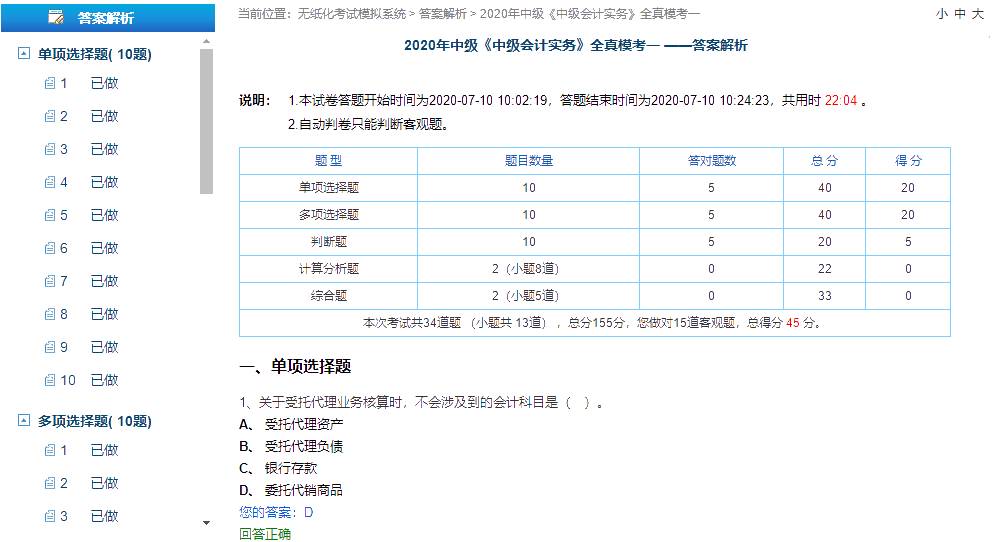Image resolution: width=992 pixels, height=542 pixels.
Task: Select 已做 status of multiple-choice question 2
Action: (104, 483)
